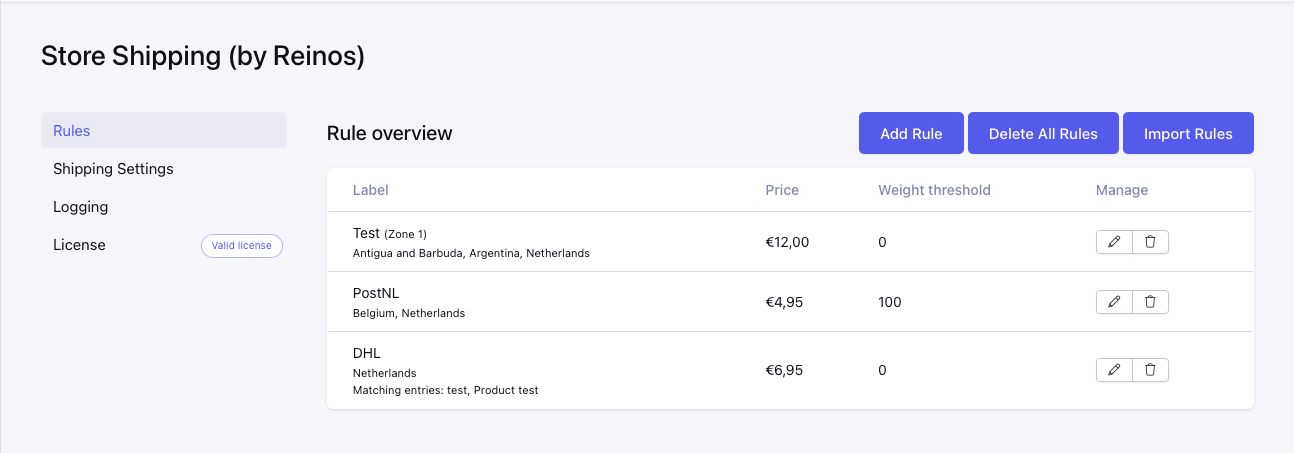Select the Test rule label text
Viewport: 1294px width, 453px height.
click(366, 233)
